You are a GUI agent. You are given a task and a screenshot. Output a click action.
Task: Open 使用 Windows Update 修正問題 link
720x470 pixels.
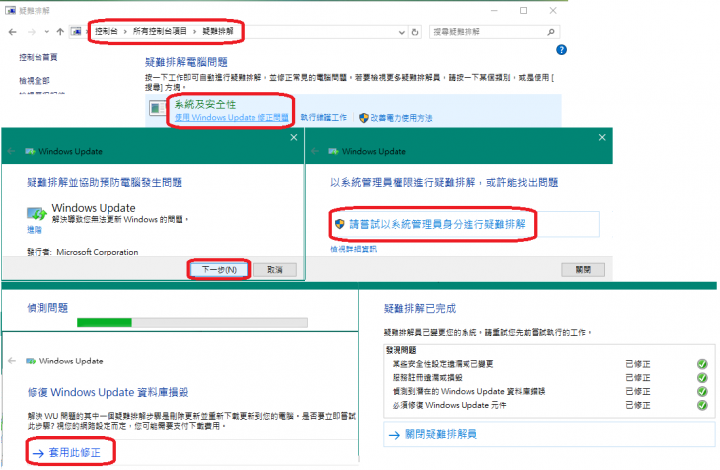coord(231,118)
